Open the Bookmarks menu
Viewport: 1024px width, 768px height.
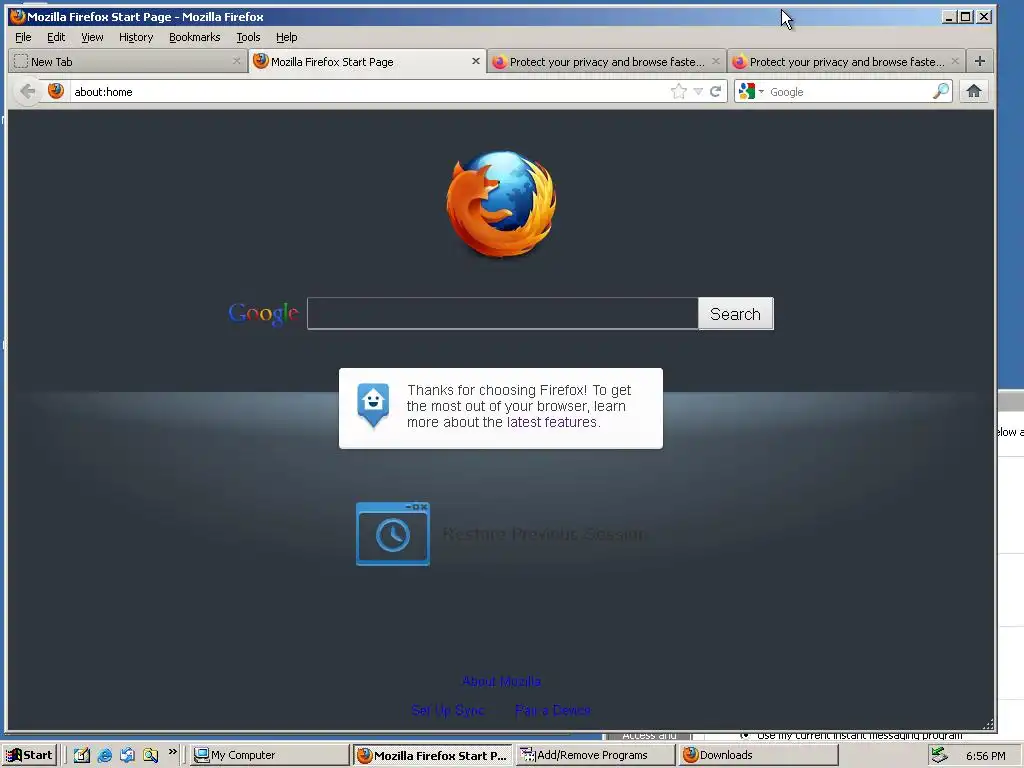(x=195, y=37)
